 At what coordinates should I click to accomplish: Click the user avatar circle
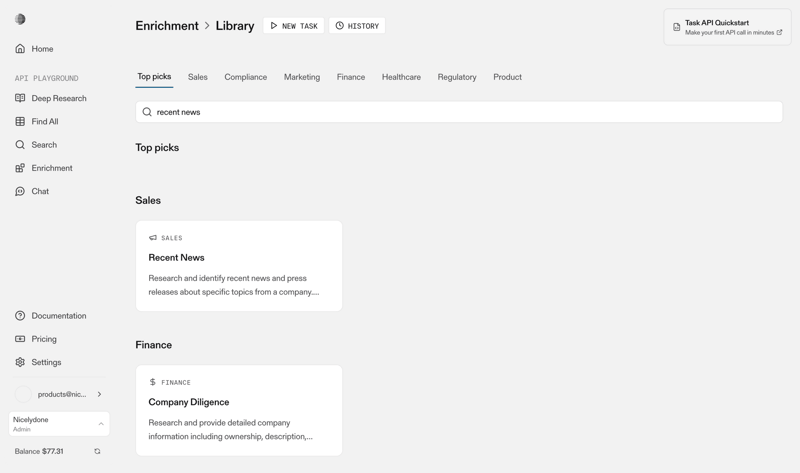coord(23,394)
